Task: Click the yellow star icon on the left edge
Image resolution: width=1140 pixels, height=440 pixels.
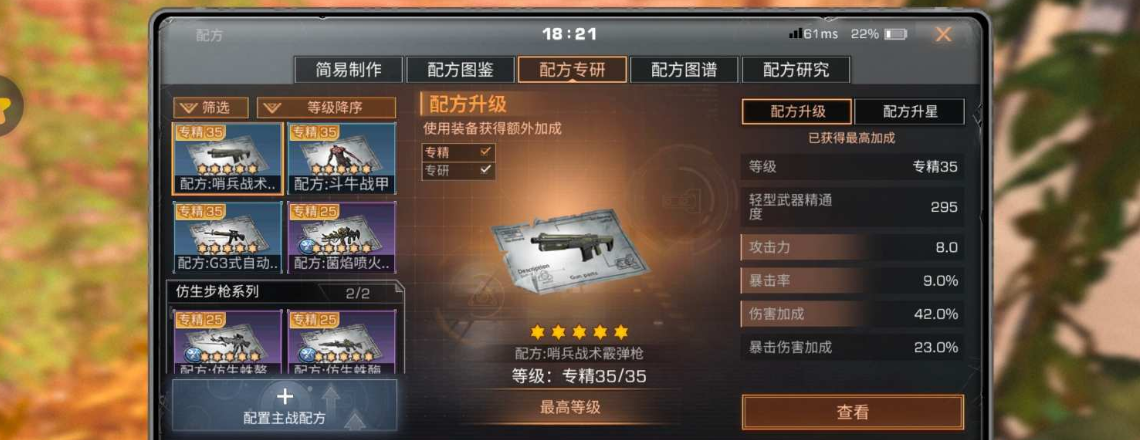Action: click(x=7, y=105)
